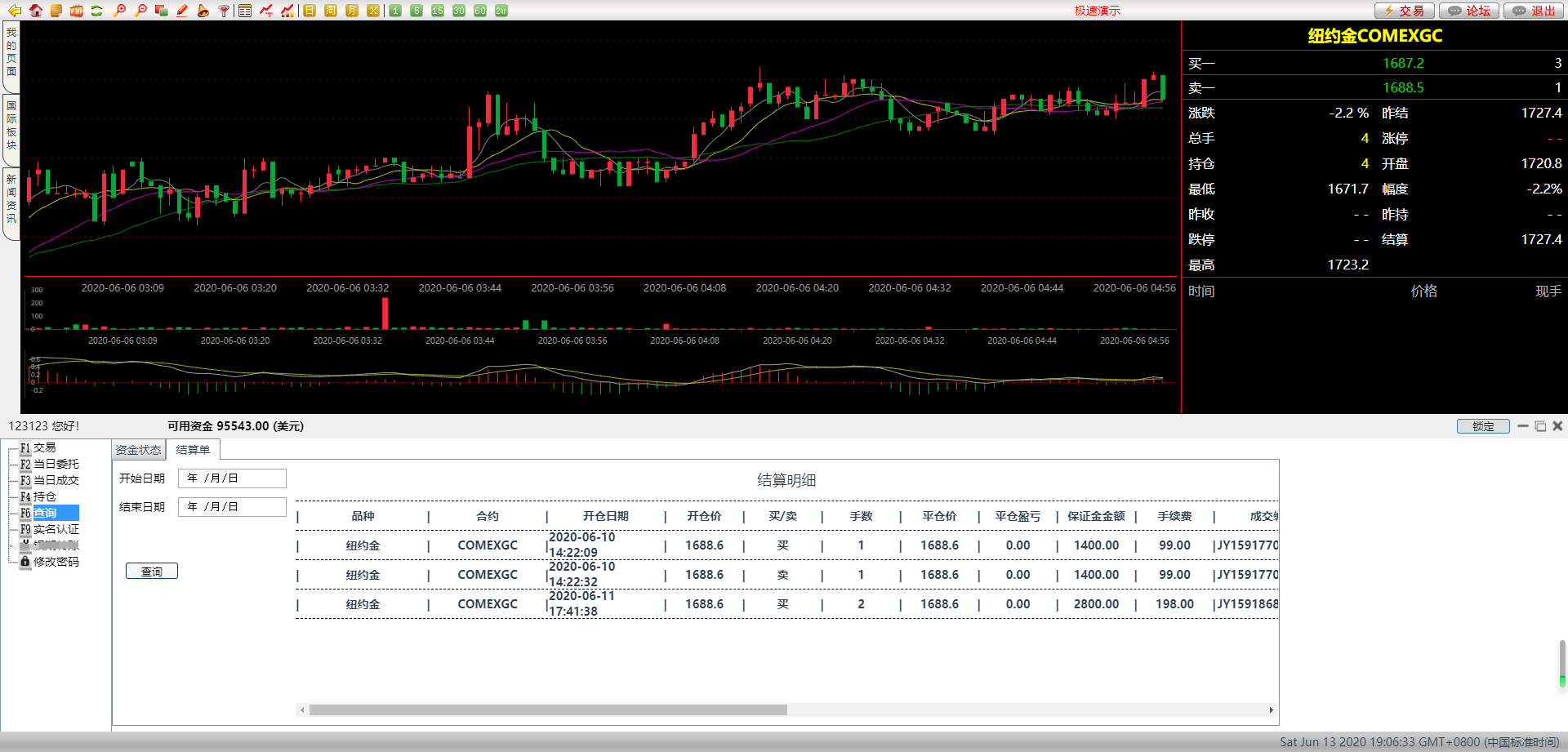Click the yellow back arrow icon
The height and width of the screenshot is (752, 1568).
pos(15,11)
